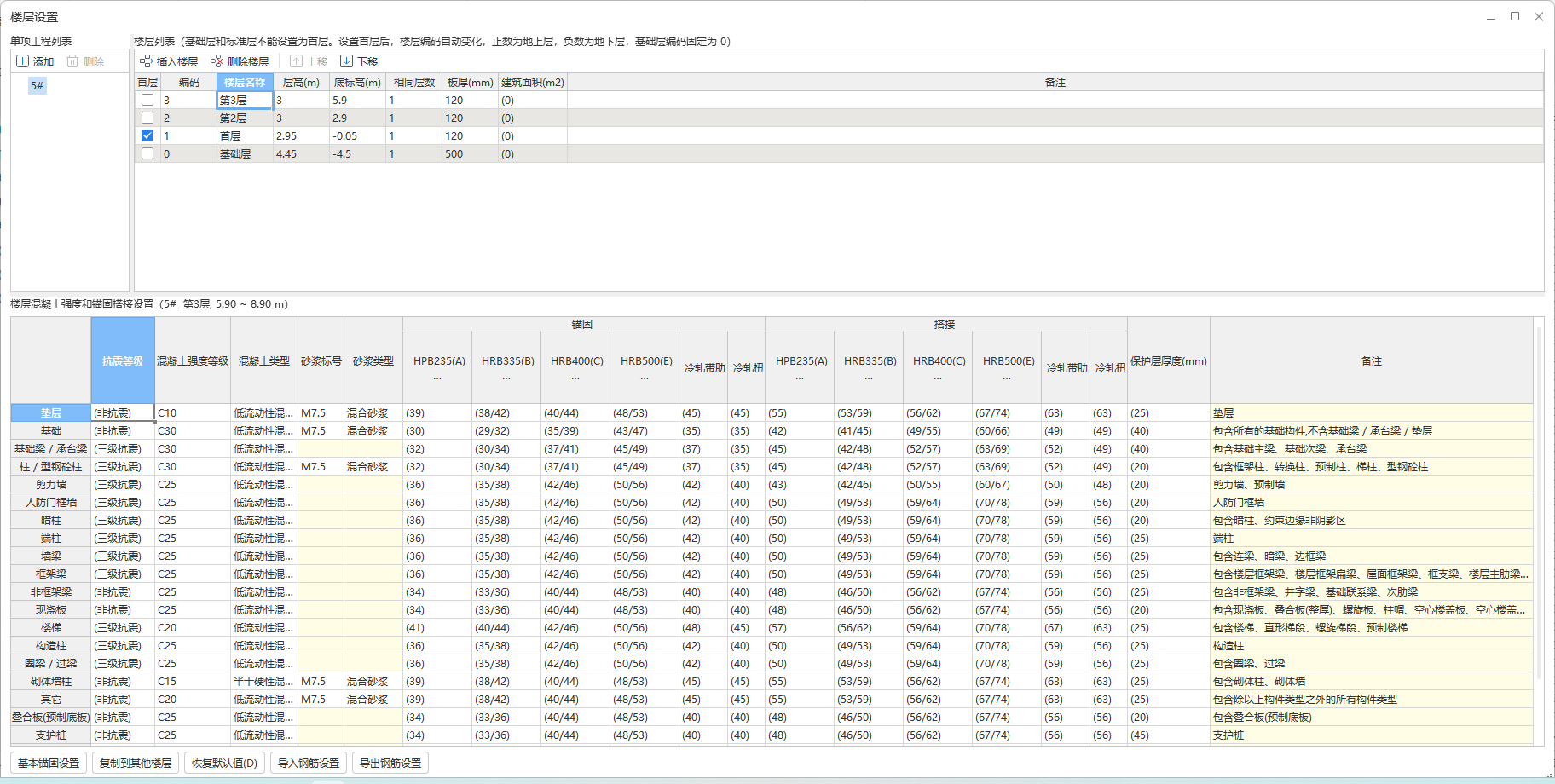Click 备注 cell 剪力墙、预制墙
This screenshot has width=1555, height=784.
(x=1372, y=485)
